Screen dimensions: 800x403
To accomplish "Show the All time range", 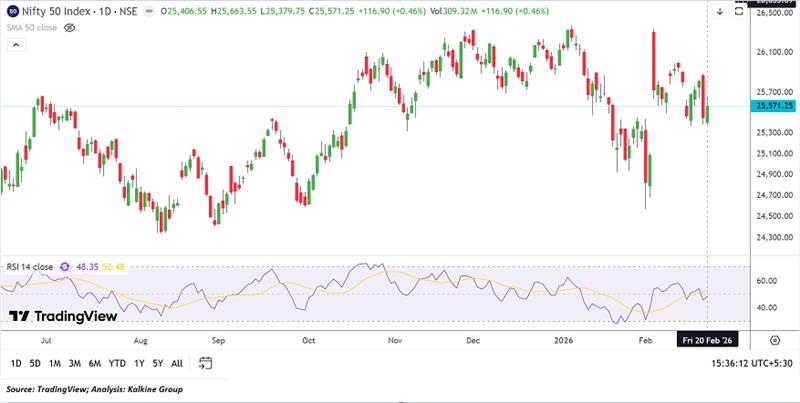I will point(177,363).
